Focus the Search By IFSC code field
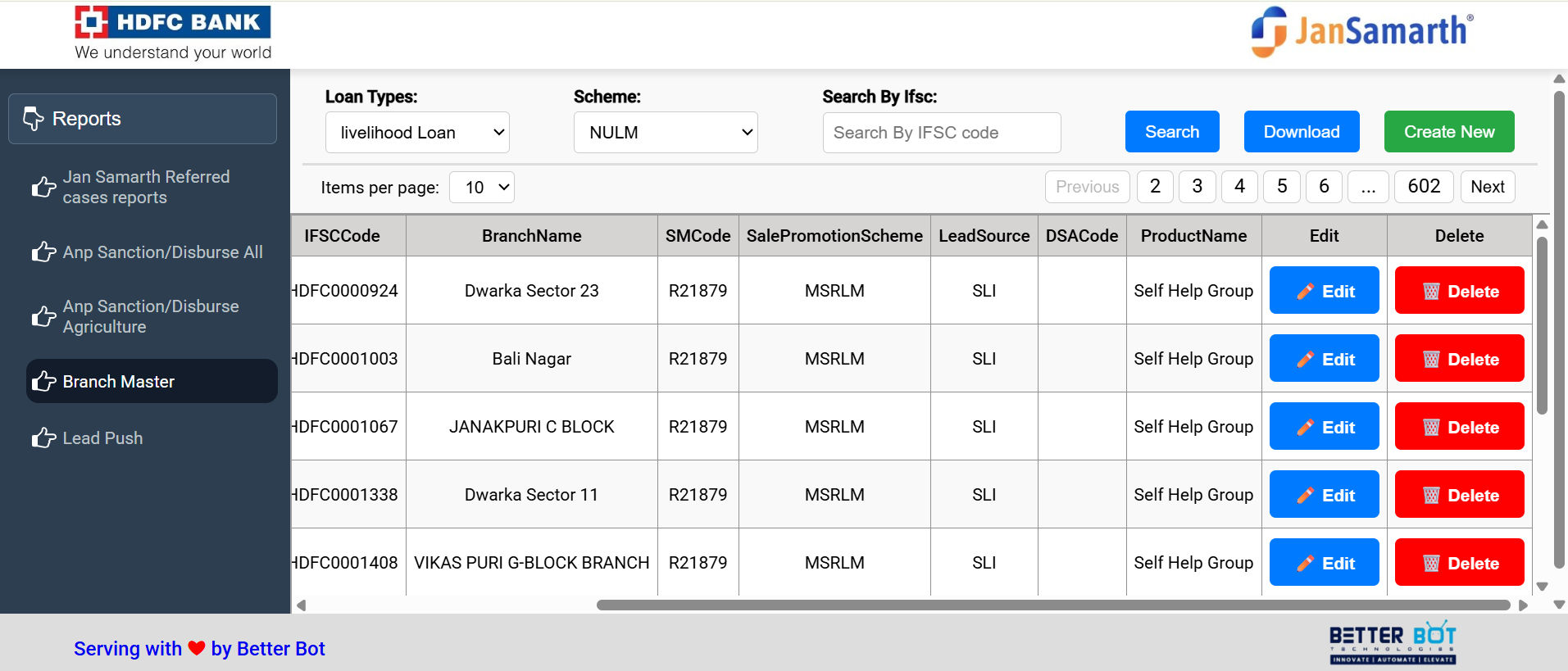 pos(941,133)
